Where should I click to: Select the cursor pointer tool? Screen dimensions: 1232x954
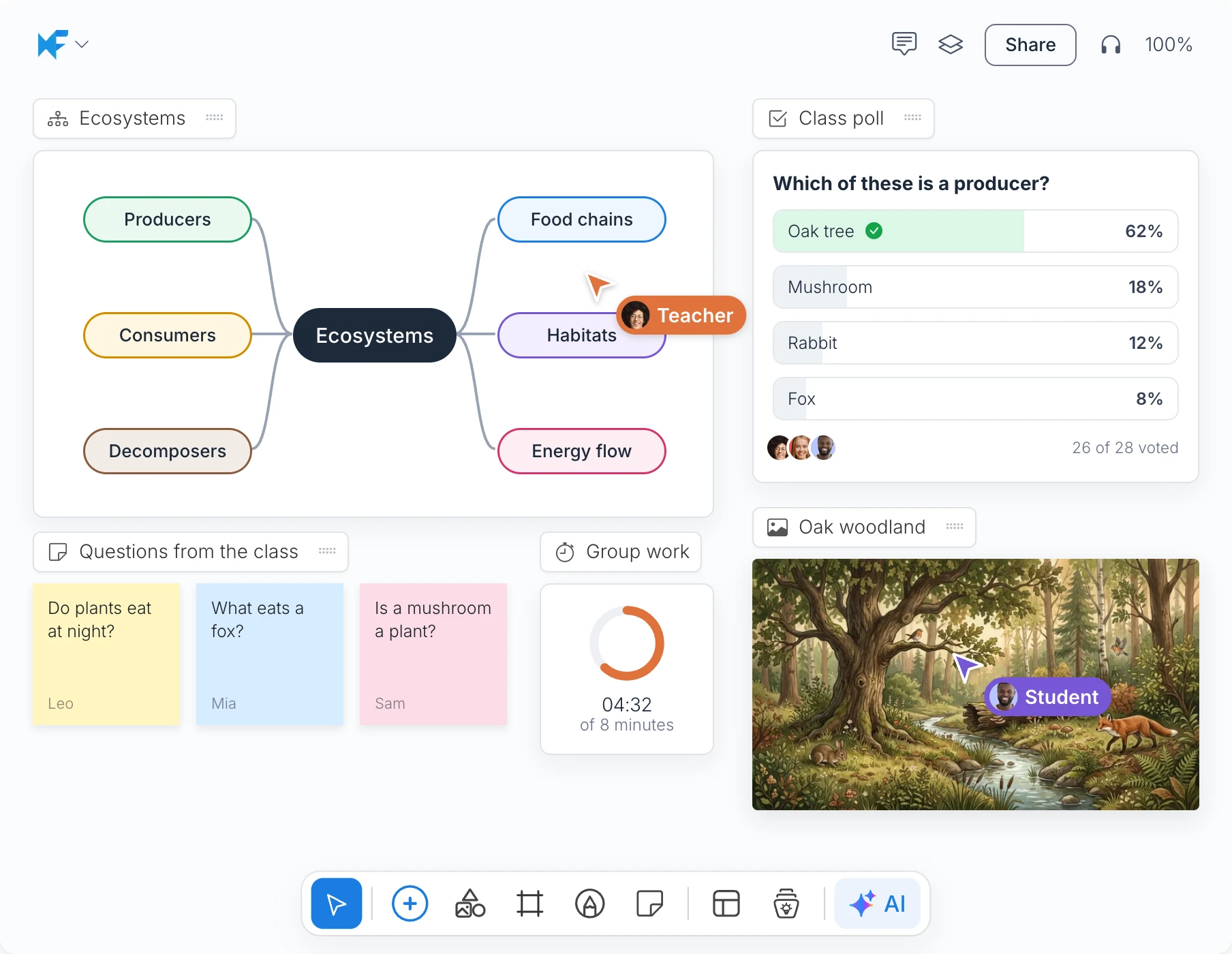337,904
